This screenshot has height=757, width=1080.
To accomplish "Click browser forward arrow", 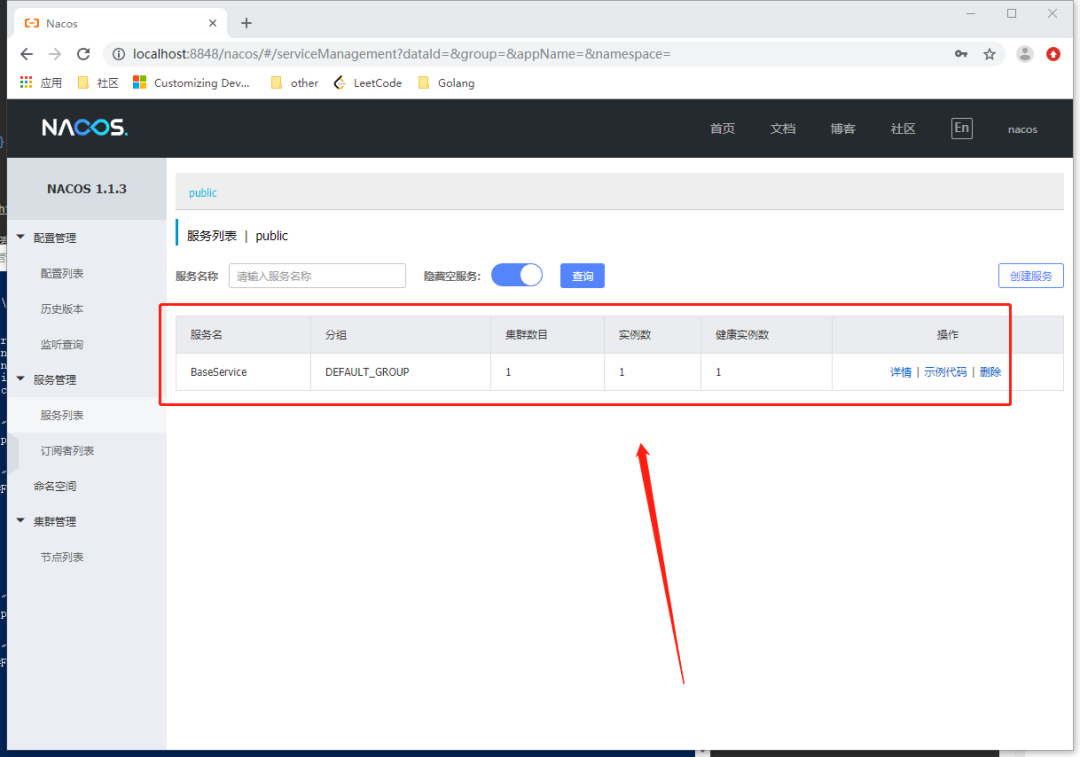I will 55,54.
